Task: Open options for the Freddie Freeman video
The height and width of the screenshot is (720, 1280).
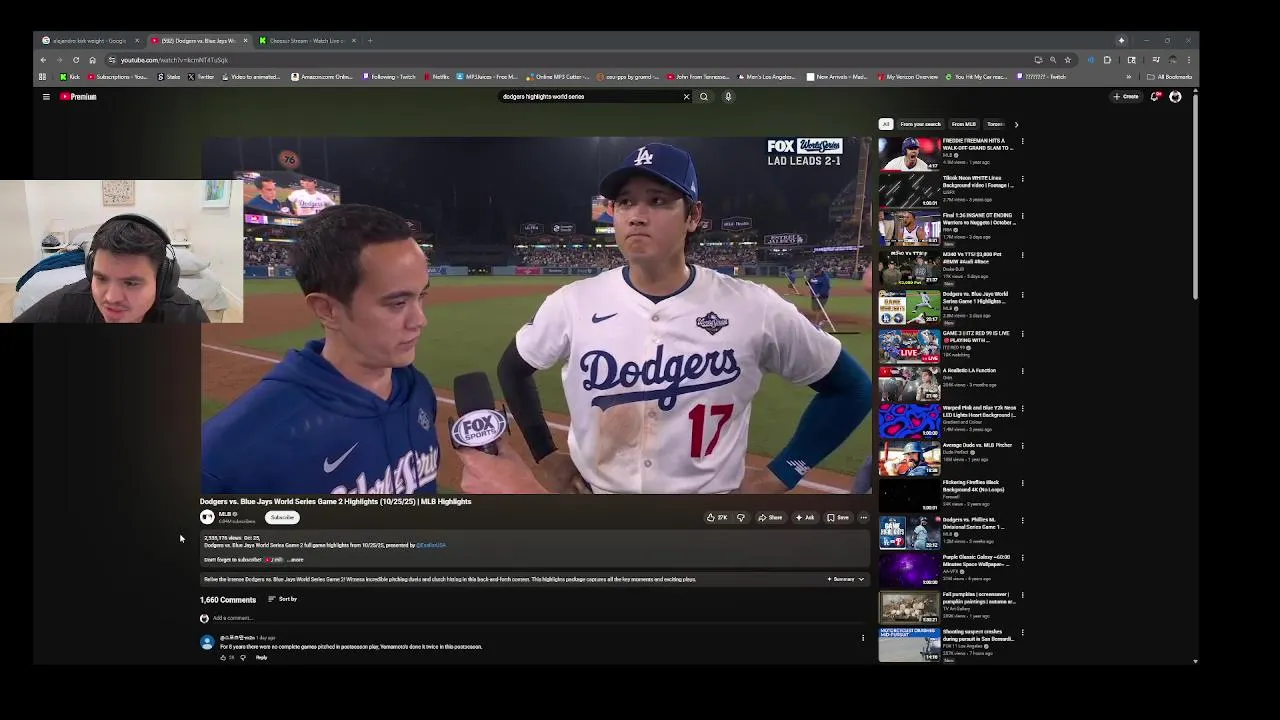Action: pyautogui.click(x=1022, y=141)
